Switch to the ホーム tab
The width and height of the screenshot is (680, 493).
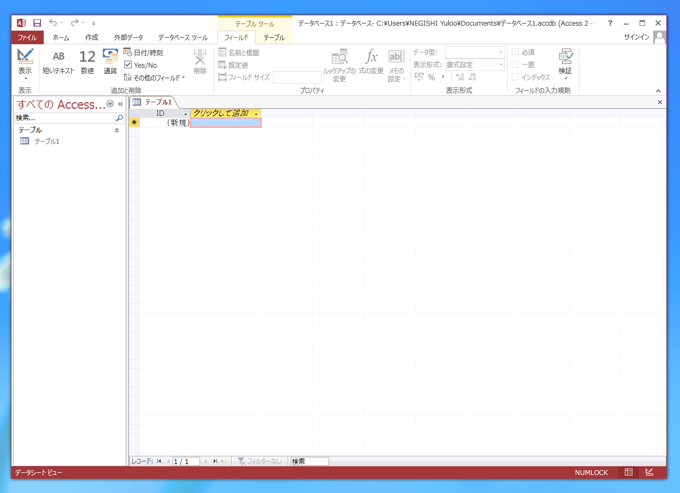point(61,38)
